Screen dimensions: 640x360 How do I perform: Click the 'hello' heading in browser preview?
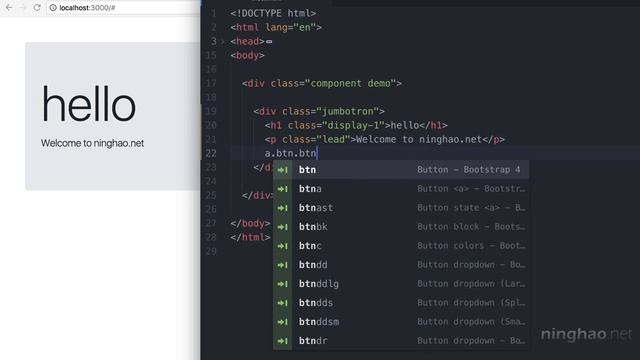click(89, 104)
